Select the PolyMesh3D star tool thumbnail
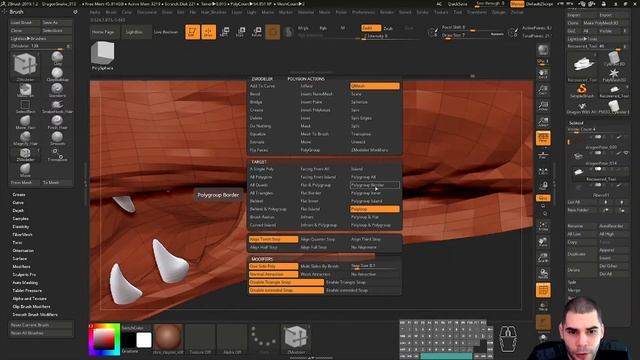Viewport: 640px width, 360px height. tap(613, 74)
